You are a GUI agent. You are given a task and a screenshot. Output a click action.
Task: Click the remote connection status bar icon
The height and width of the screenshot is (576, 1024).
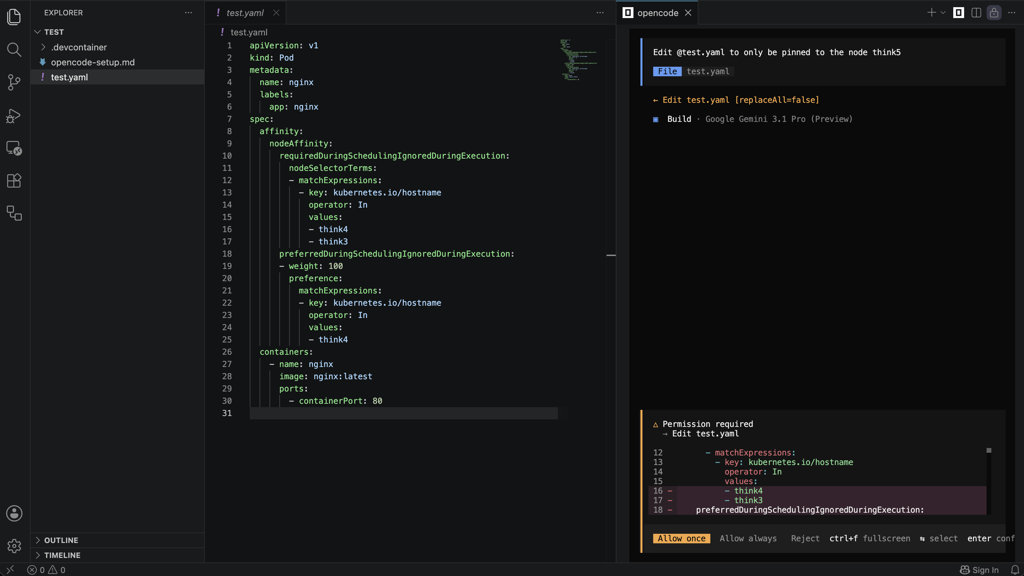pos(10,569)
